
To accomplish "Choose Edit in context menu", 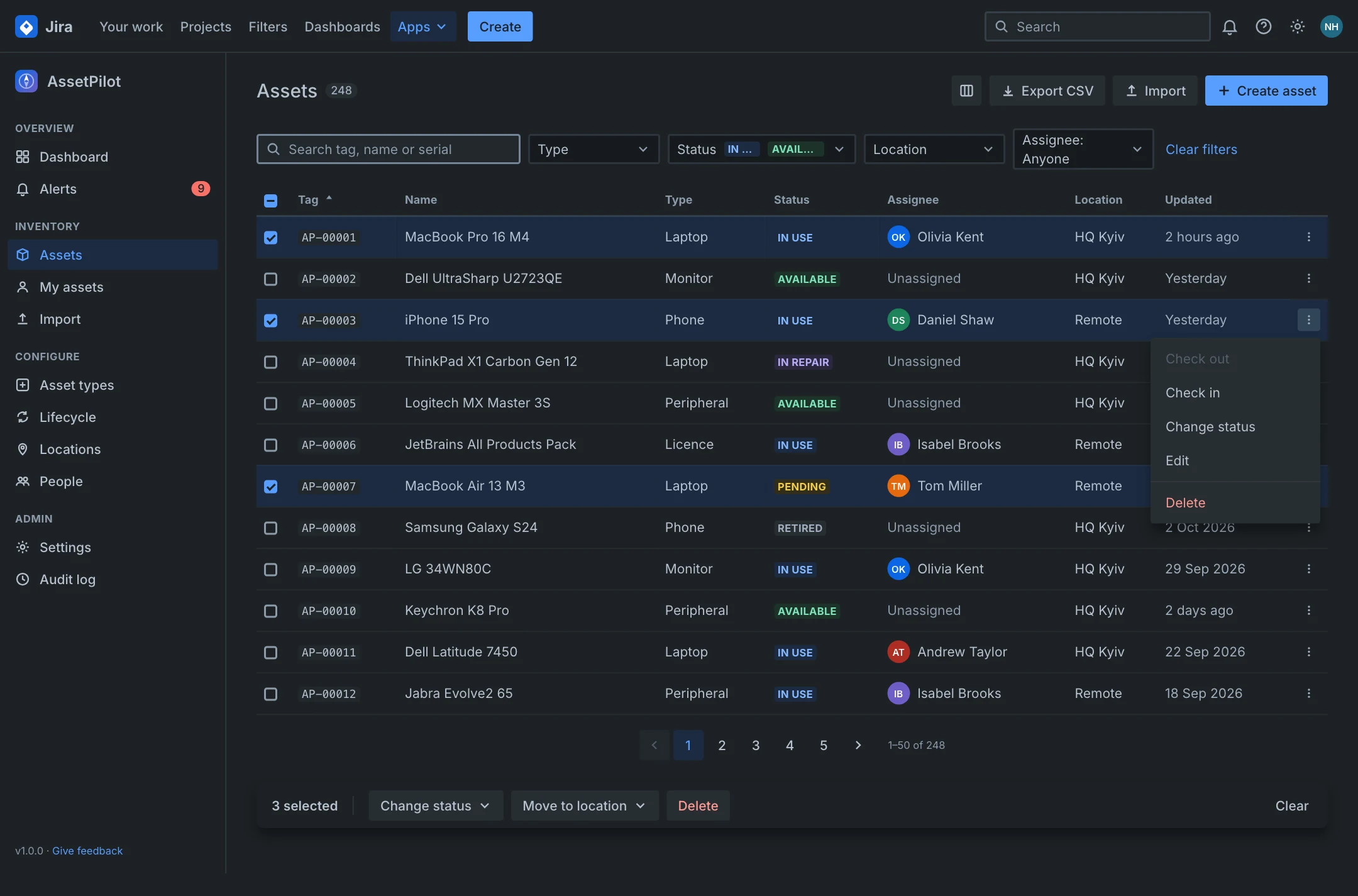I will click(x=1235, y=461).
